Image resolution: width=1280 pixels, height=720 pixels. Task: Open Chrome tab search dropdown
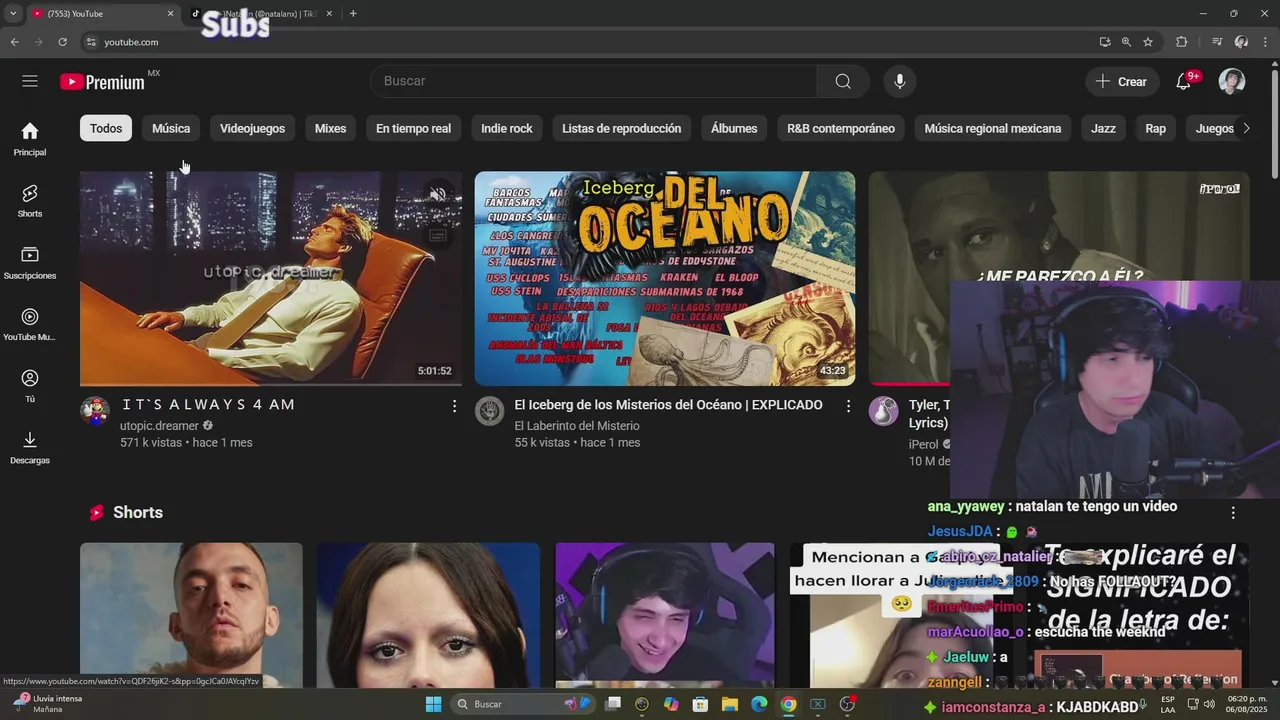pos(13,14)
